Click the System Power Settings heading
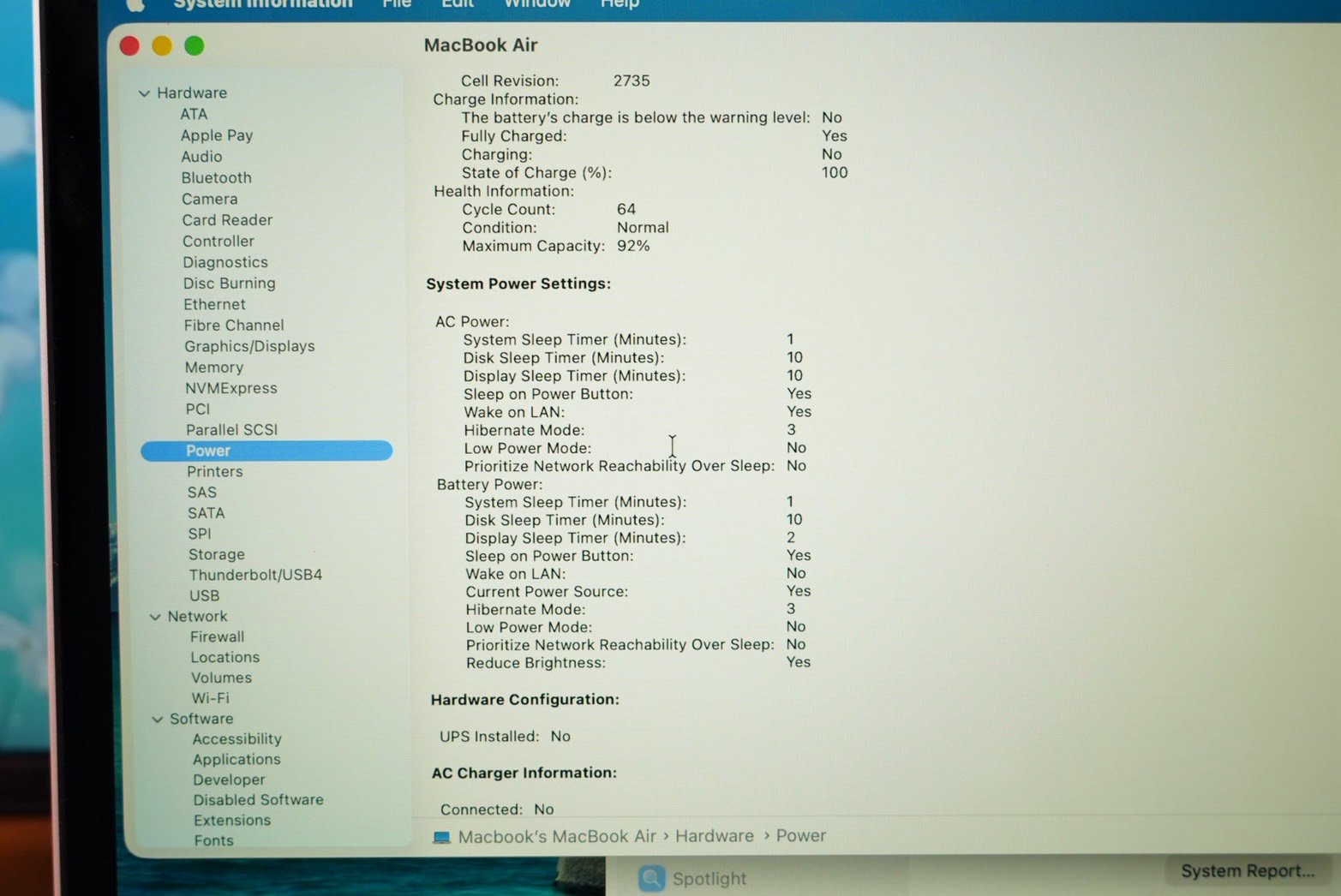 518,284
